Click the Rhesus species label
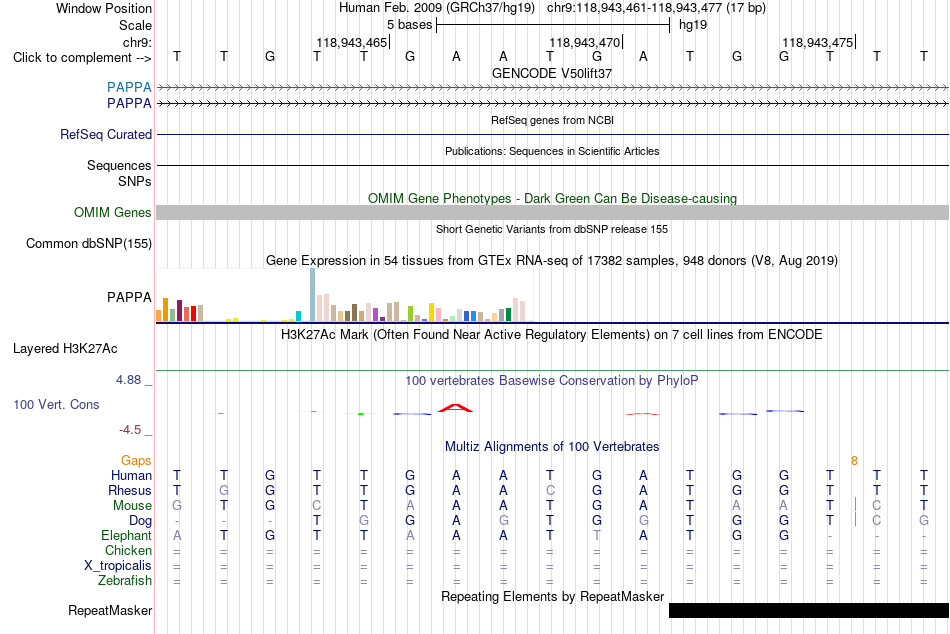This screenshot has height=634, width=950. tap(130, 491)
